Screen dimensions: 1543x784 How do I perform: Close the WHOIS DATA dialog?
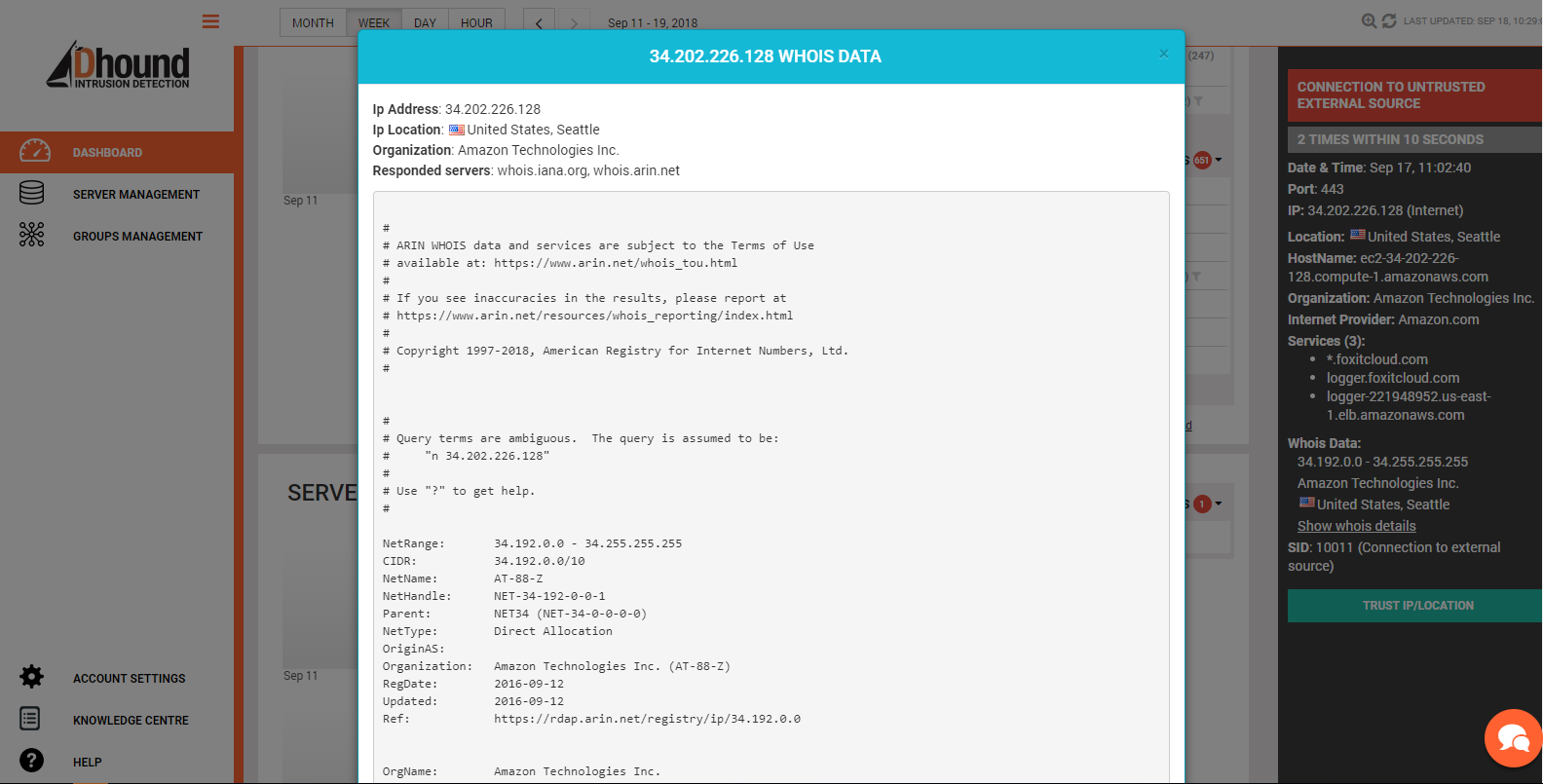1163,54
